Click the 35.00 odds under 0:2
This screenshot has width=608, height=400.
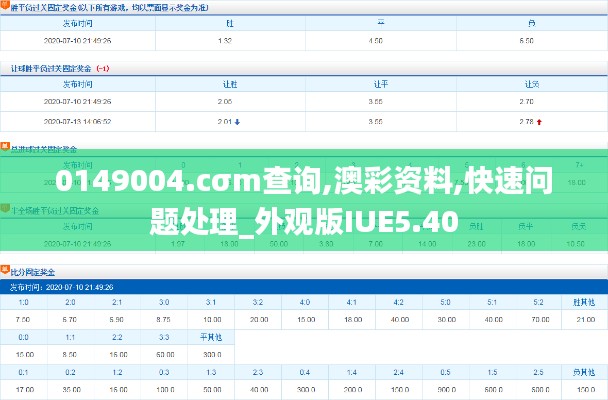coord(71,390)
